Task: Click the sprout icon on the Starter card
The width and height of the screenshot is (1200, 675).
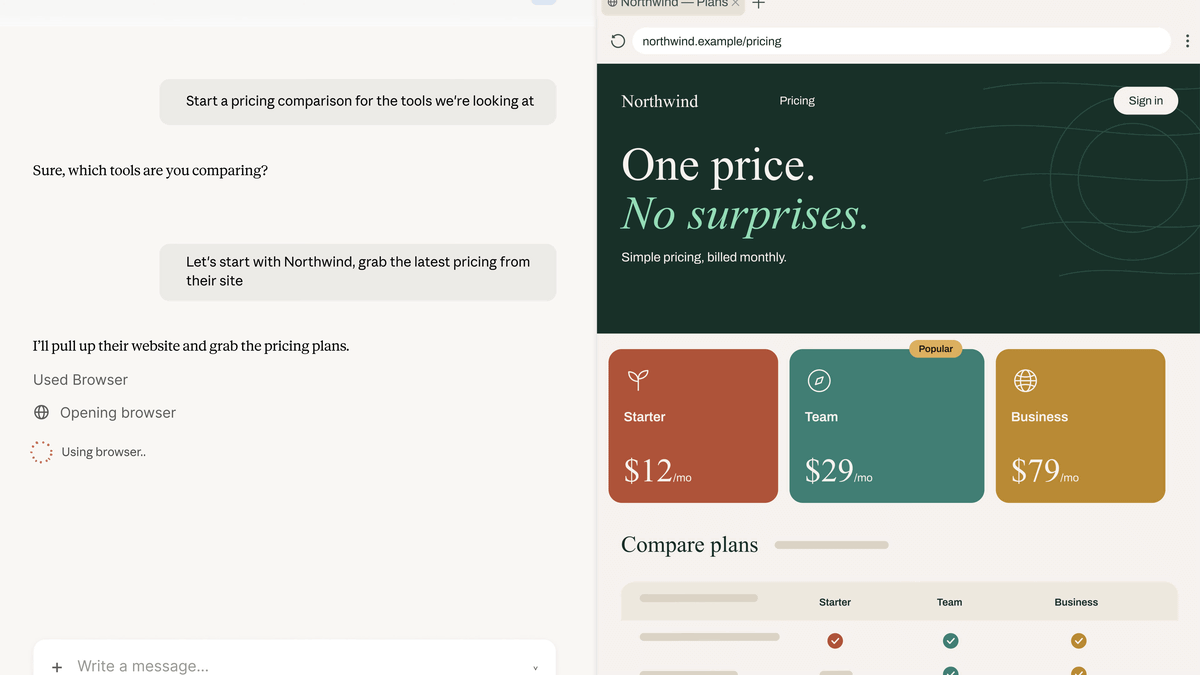Action: coord(638,380)
